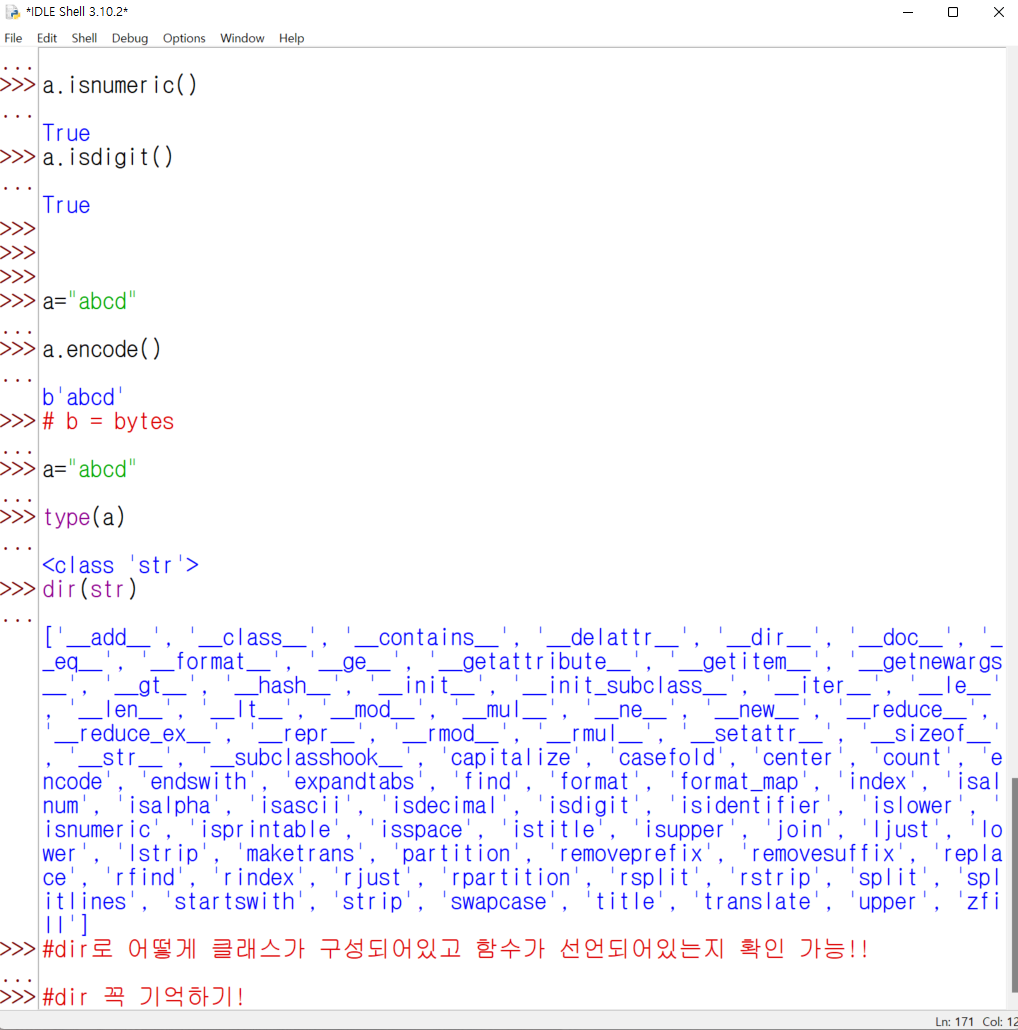Close the IDLE Shell window
The height and width of the screenshot is (1030, 1018).
pyautogui.click(x=998, y=12)
